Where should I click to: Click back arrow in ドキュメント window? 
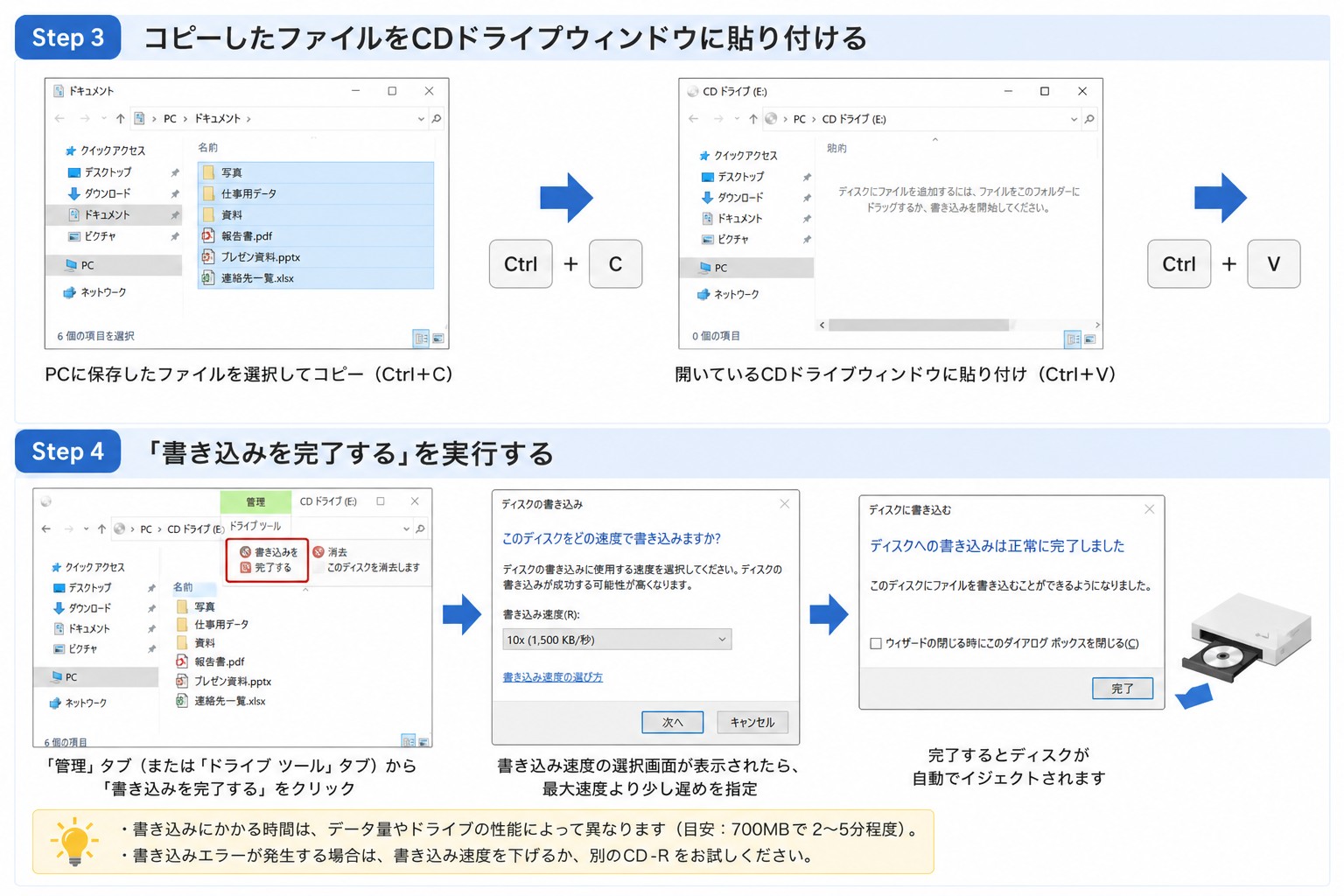(x=59, y=118)
